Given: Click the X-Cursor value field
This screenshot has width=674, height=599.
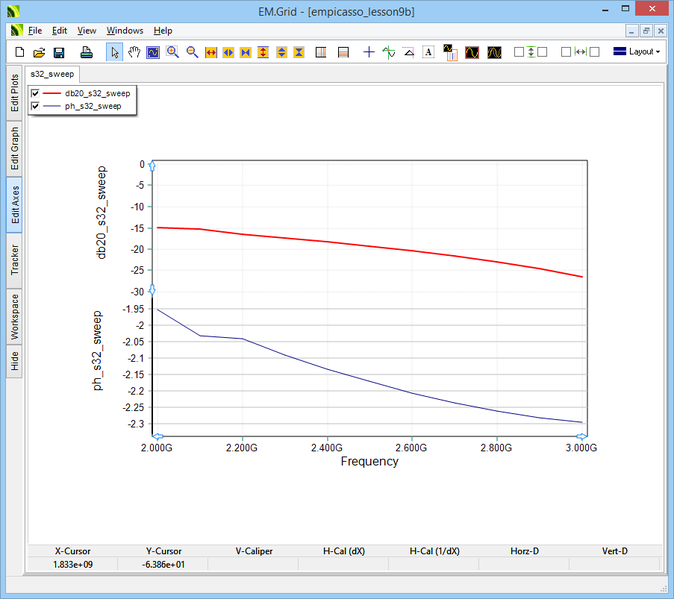Looking at the screenshot, I should (74, 564).
